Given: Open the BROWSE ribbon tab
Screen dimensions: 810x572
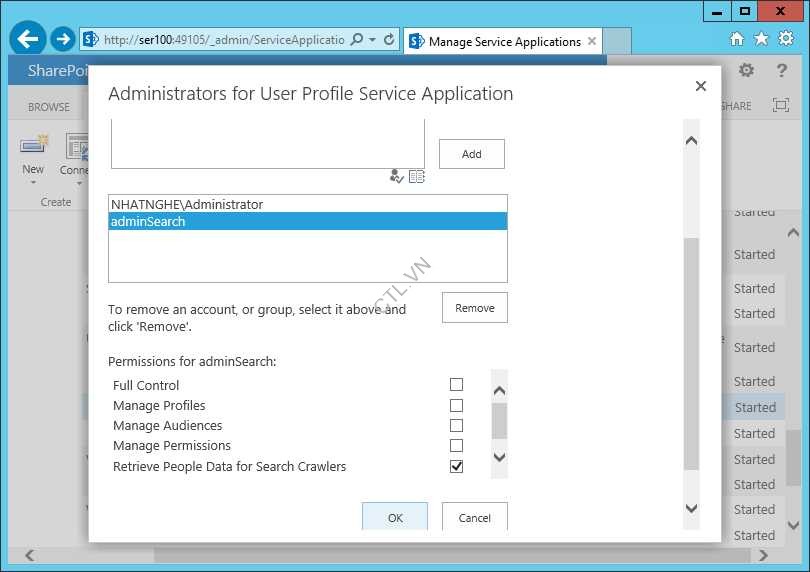Looking at the screenshot, I should point(49,107).
